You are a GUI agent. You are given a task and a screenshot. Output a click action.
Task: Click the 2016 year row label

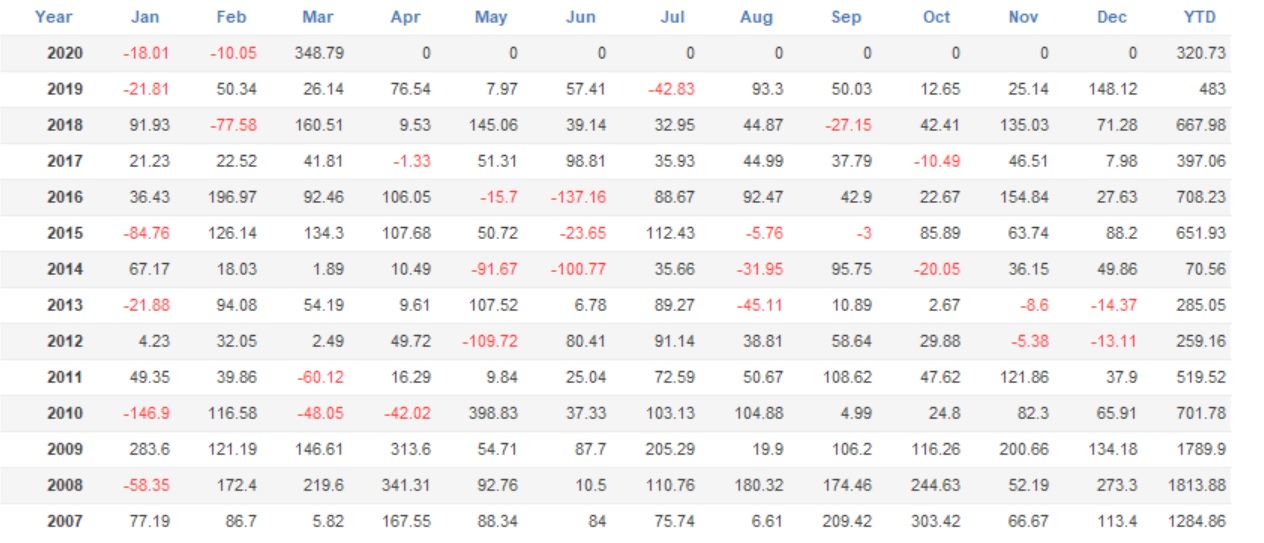(65, 197)
